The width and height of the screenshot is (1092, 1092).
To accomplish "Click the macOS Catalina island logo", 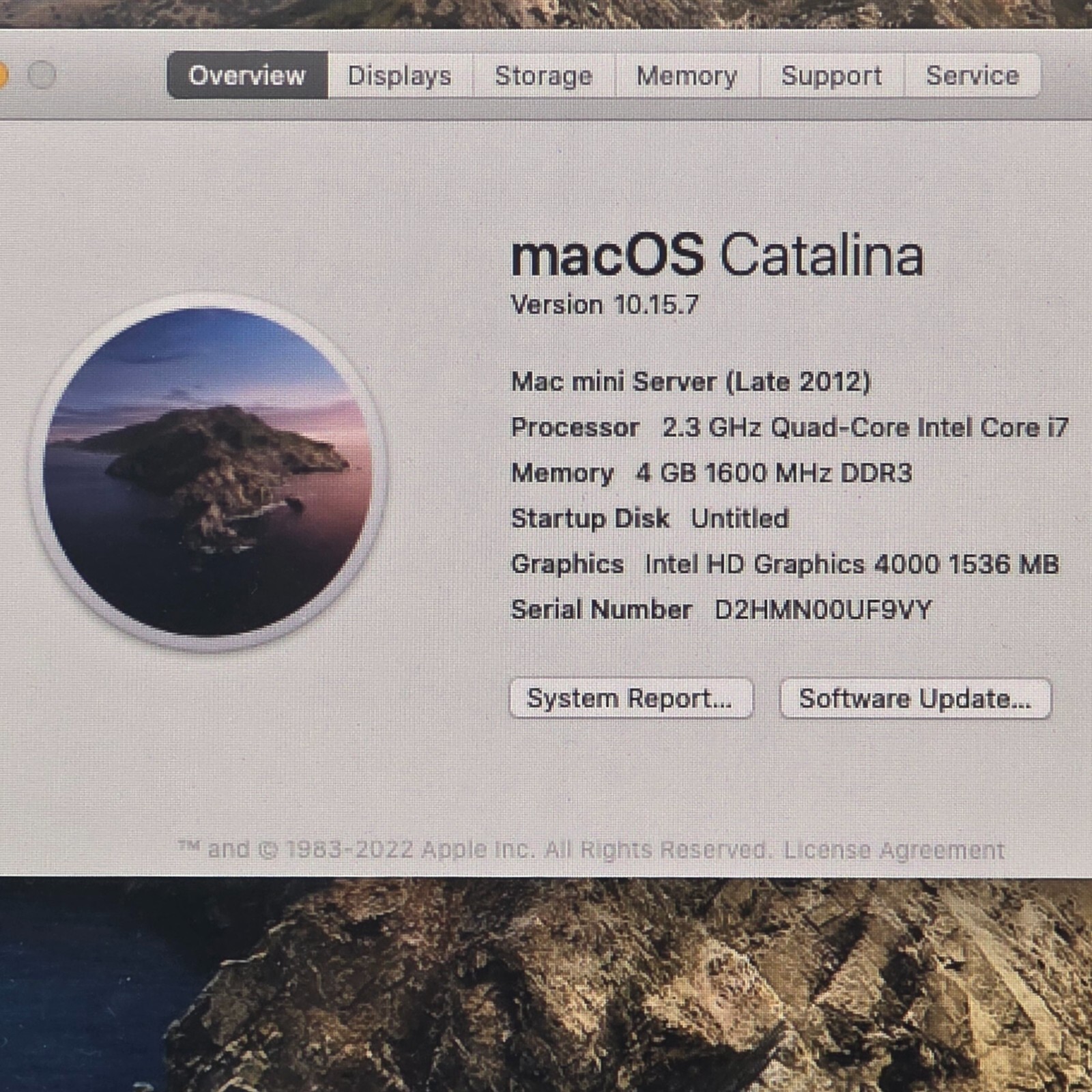I will point(207,472).
